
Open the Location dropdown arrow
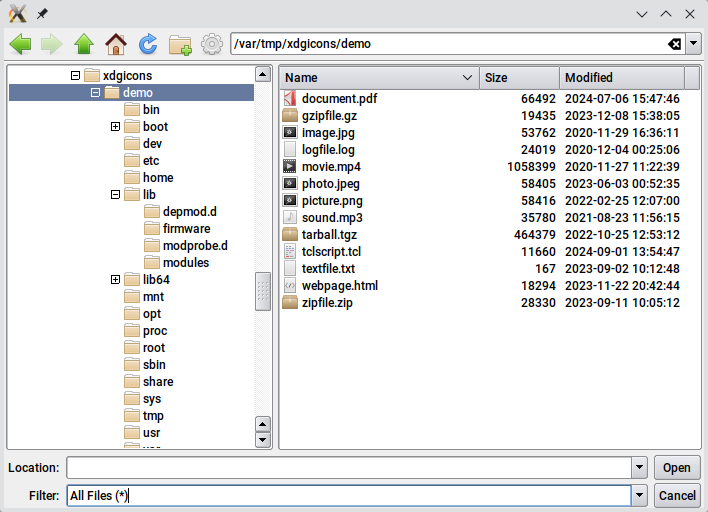click(639, 467)
